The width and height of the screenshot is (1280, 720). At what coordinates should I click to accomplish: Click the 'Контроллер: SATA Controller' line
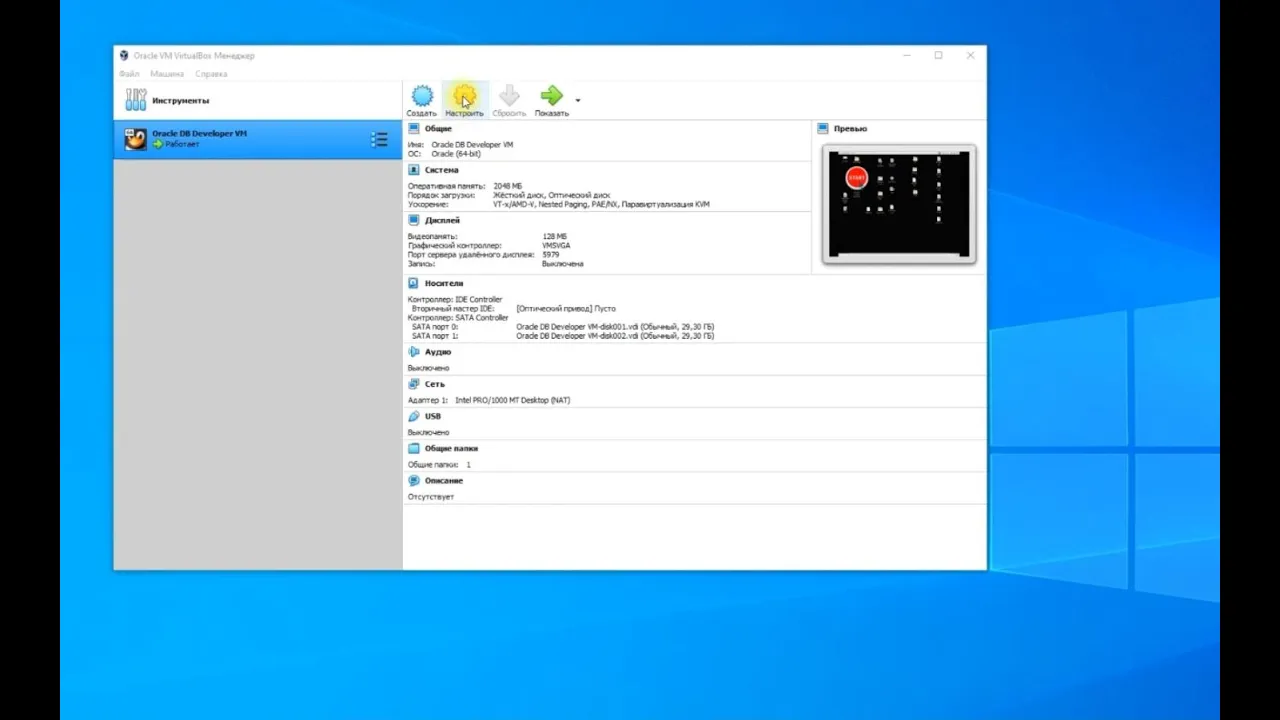point(458,318)
